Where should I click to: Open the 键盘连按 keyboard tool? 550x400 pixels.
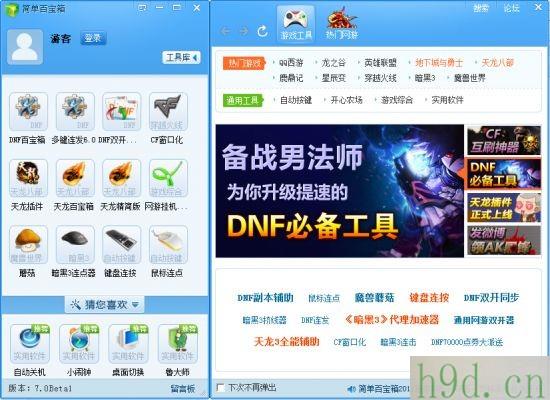pos(121,245)
